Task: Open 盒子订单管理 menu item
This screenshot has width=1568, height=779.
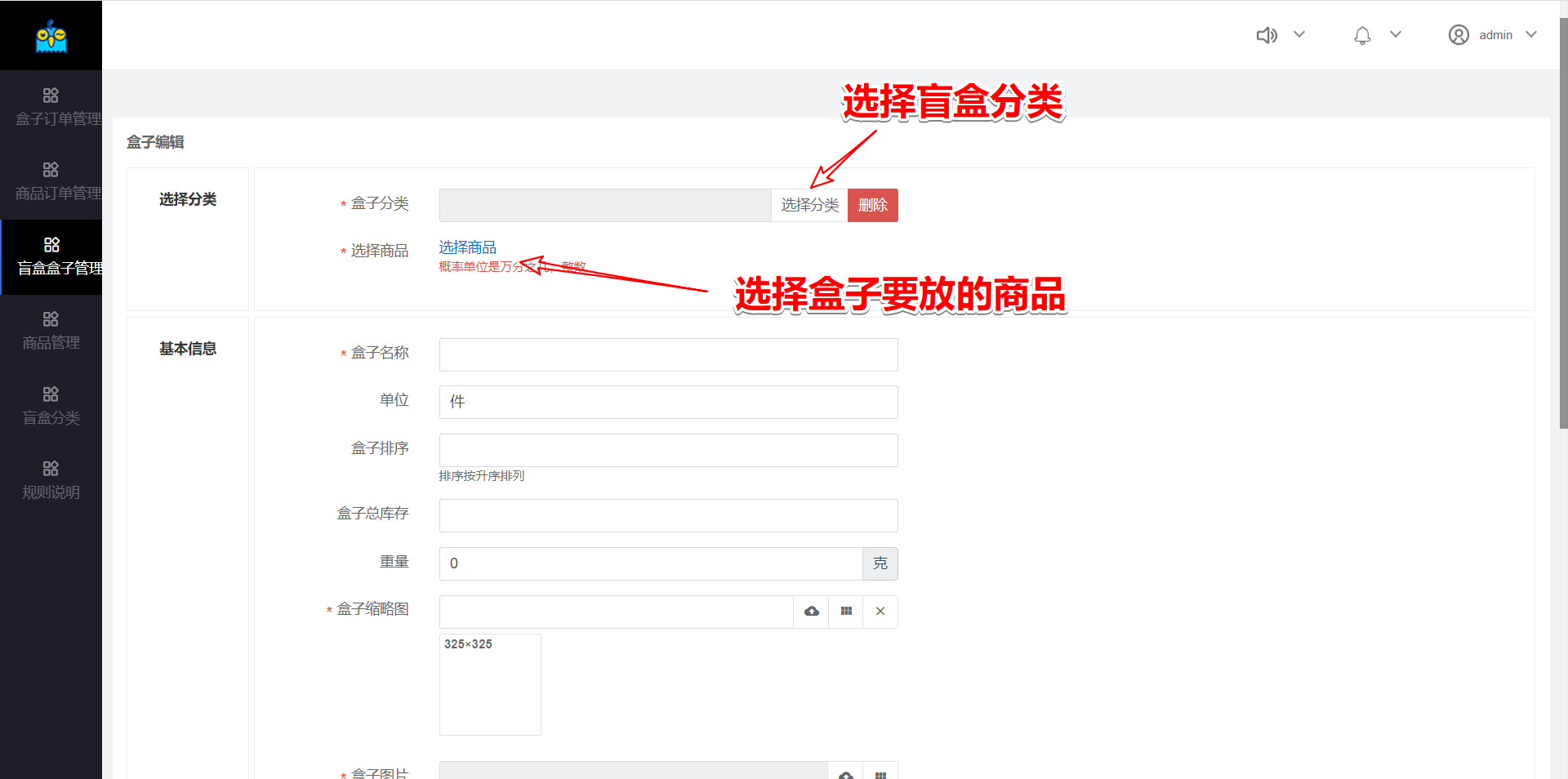Action: (58, 119)
